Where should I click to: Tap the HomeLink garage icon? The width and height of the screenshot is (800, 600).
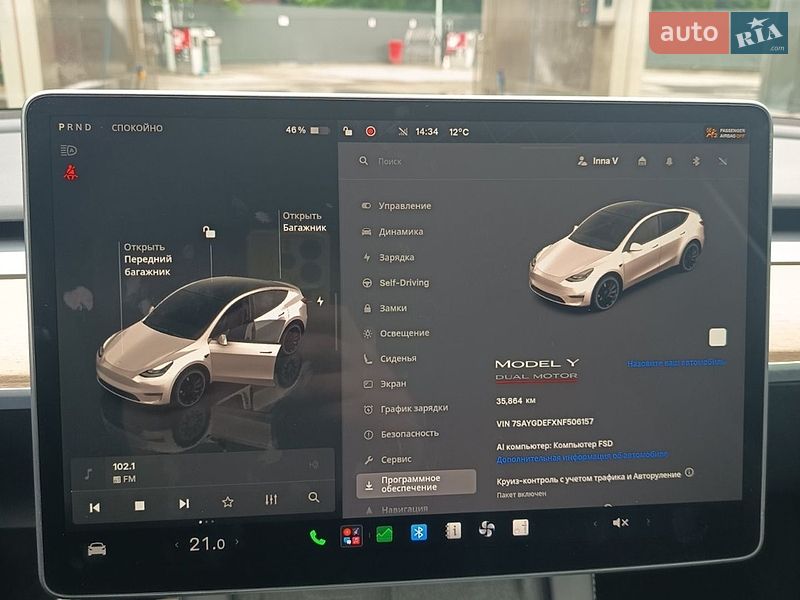(x=642, y=161)
